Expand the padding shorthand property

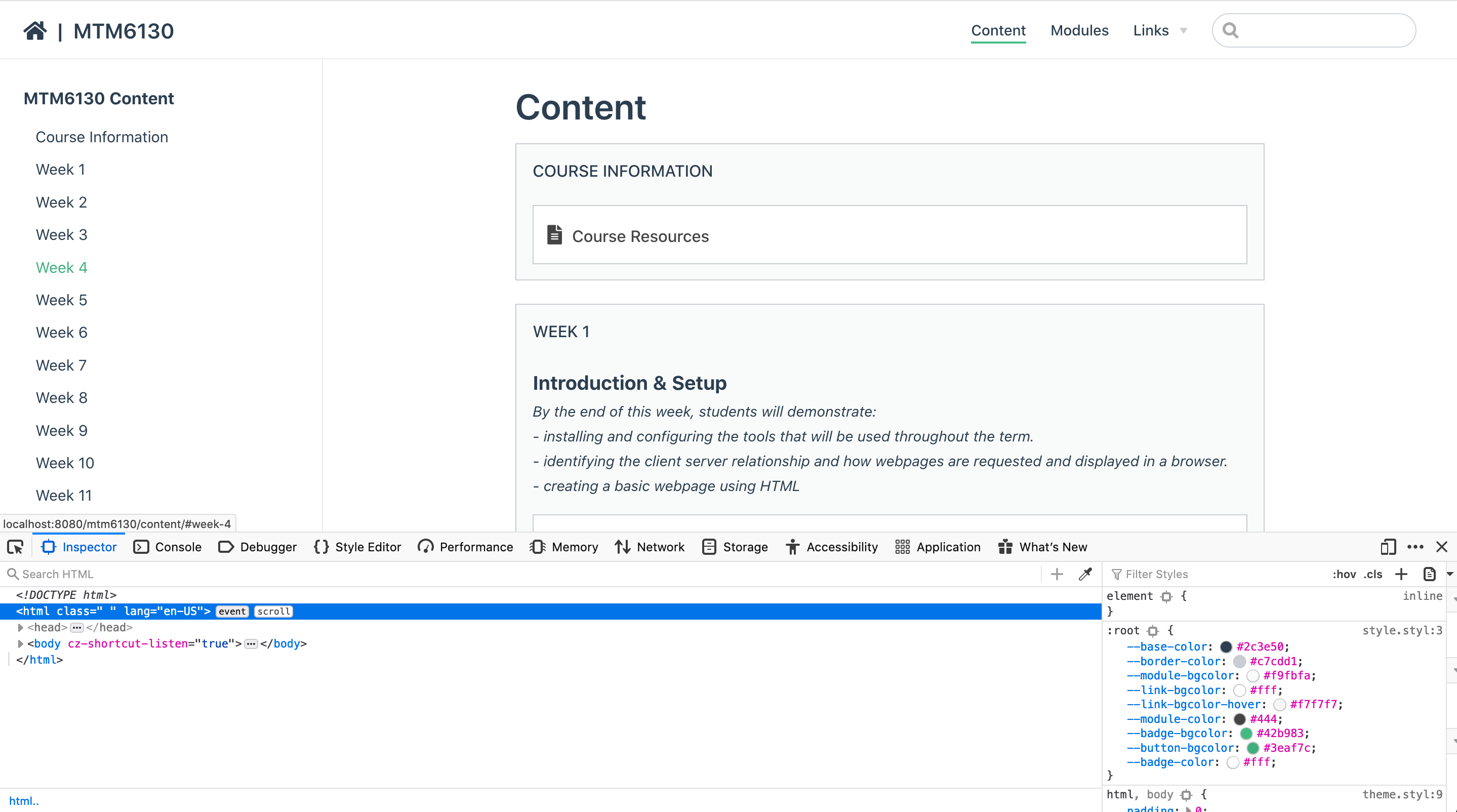tap(1188, 809)
